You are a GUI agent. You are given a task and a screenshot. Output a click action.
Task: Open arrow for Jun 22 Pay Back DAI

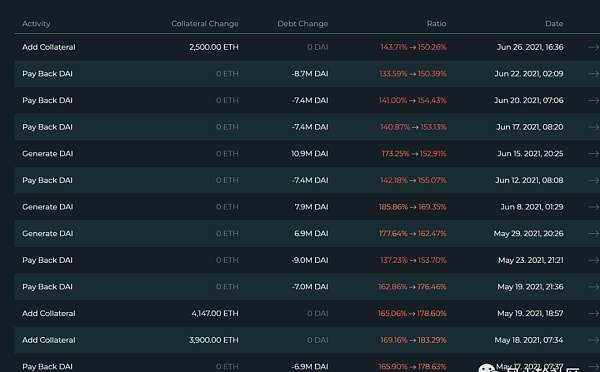coord(594,74)
